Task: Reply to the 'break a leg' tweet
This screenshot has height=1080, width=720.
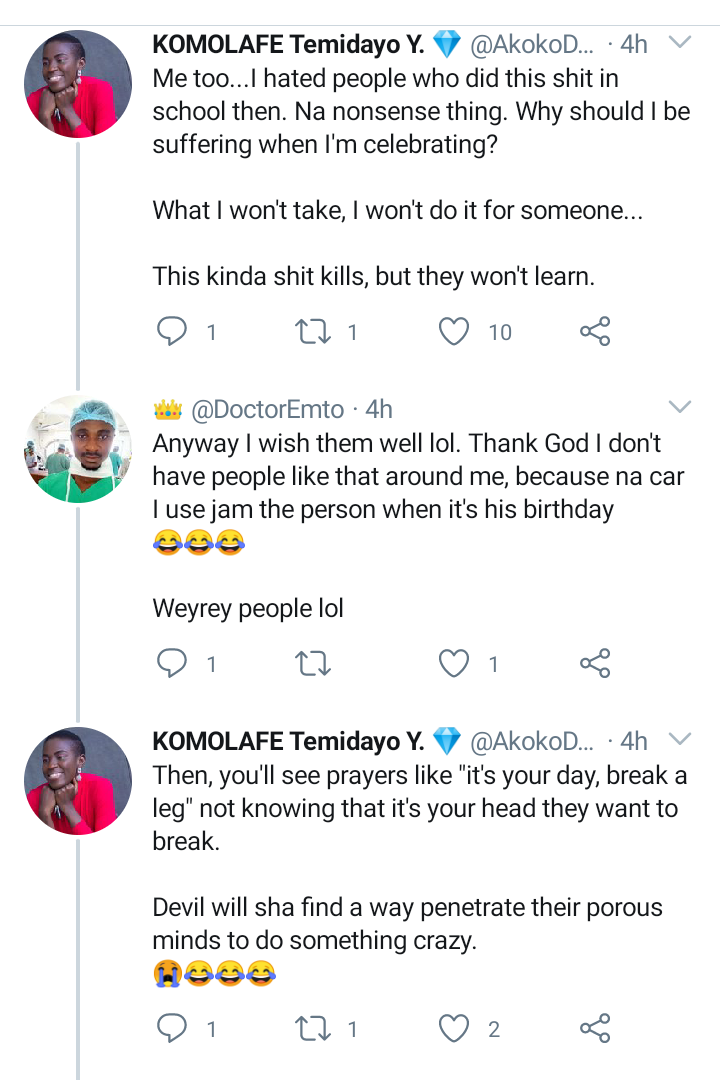Action: pos(172,1028)
